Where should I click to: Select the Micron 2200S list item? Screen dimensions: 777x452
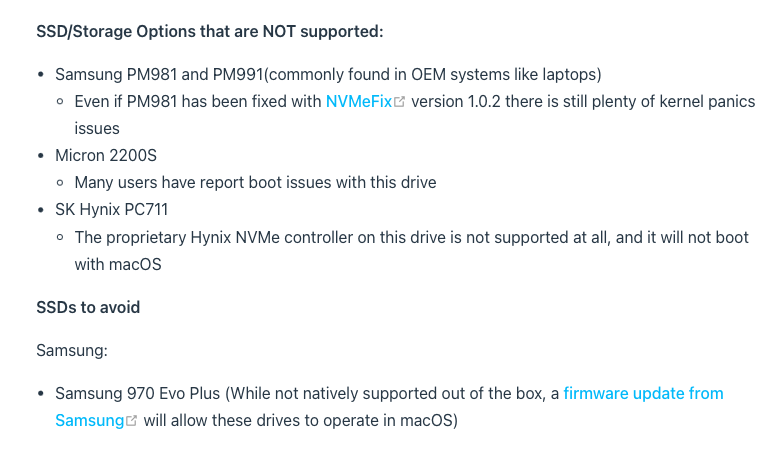pos(106,156)
